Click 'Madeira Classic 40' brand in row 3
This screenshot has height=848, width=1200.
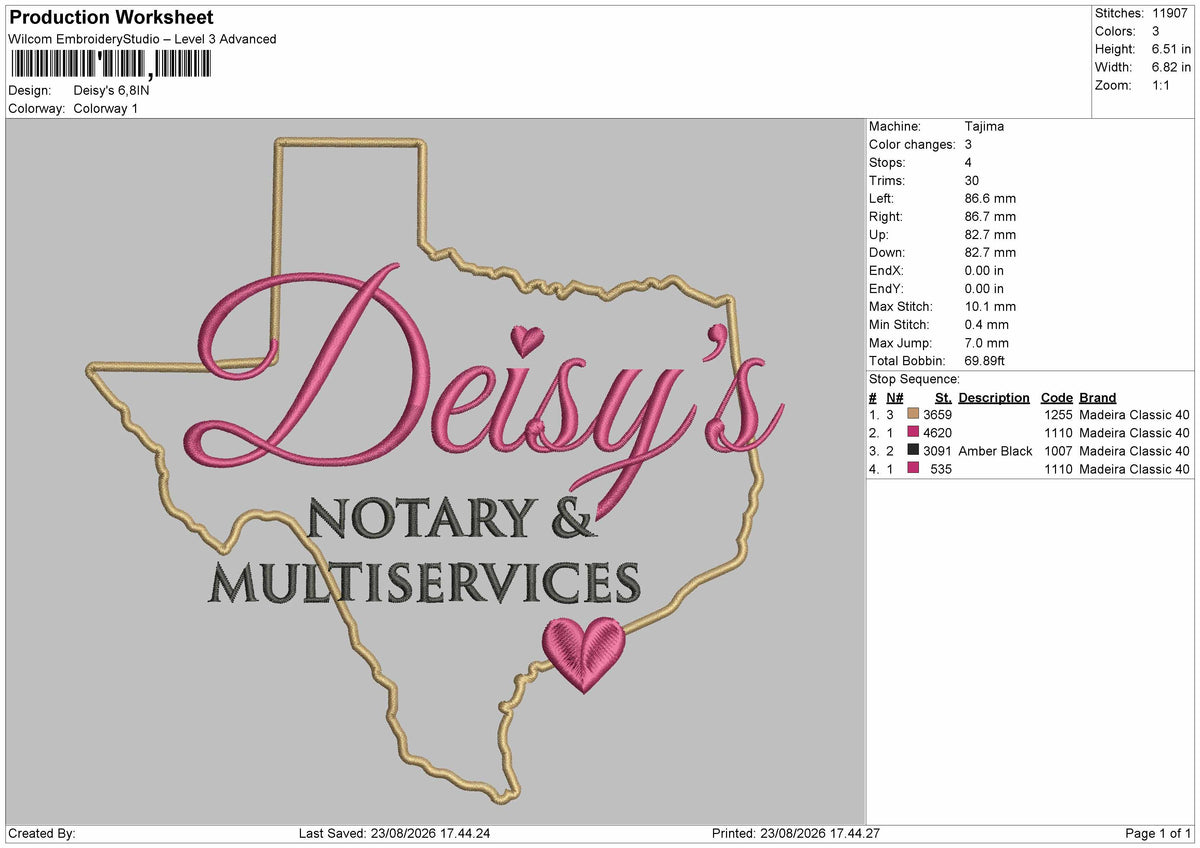tap(1135, 451)
